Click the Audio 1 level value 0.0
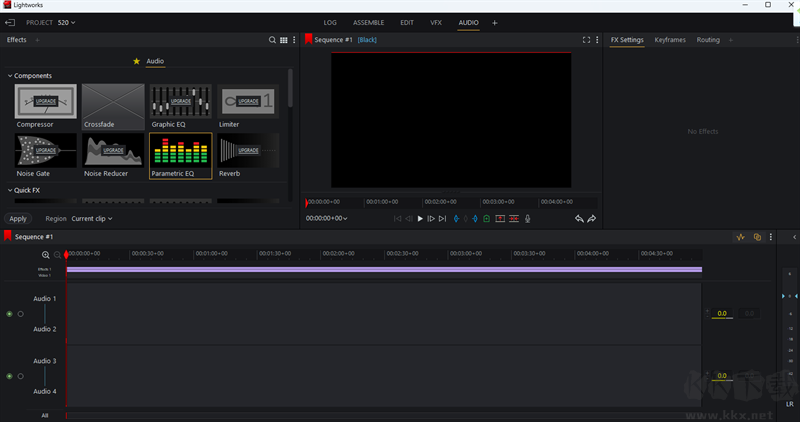Image resolution: width=800 pixels, height=422 pixels. point(721,314)
